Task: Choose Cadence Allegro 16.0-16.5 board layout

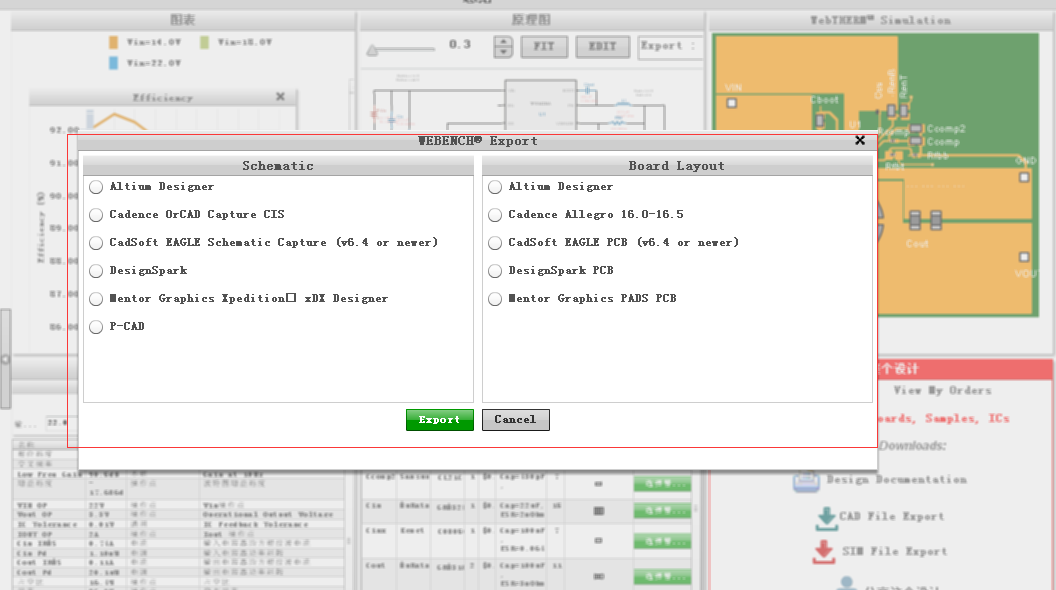Action: pyautogui.click(x=495, y=215)
